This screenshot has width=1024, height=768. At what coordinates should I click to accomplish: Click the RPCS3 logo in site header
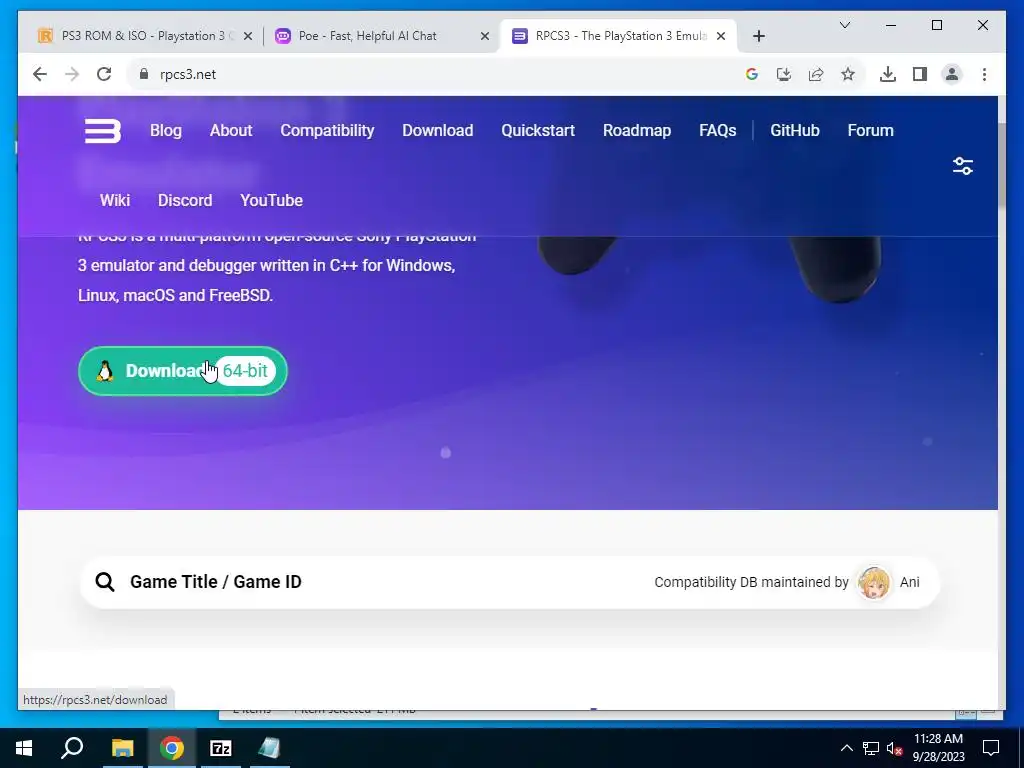[103, 131]
